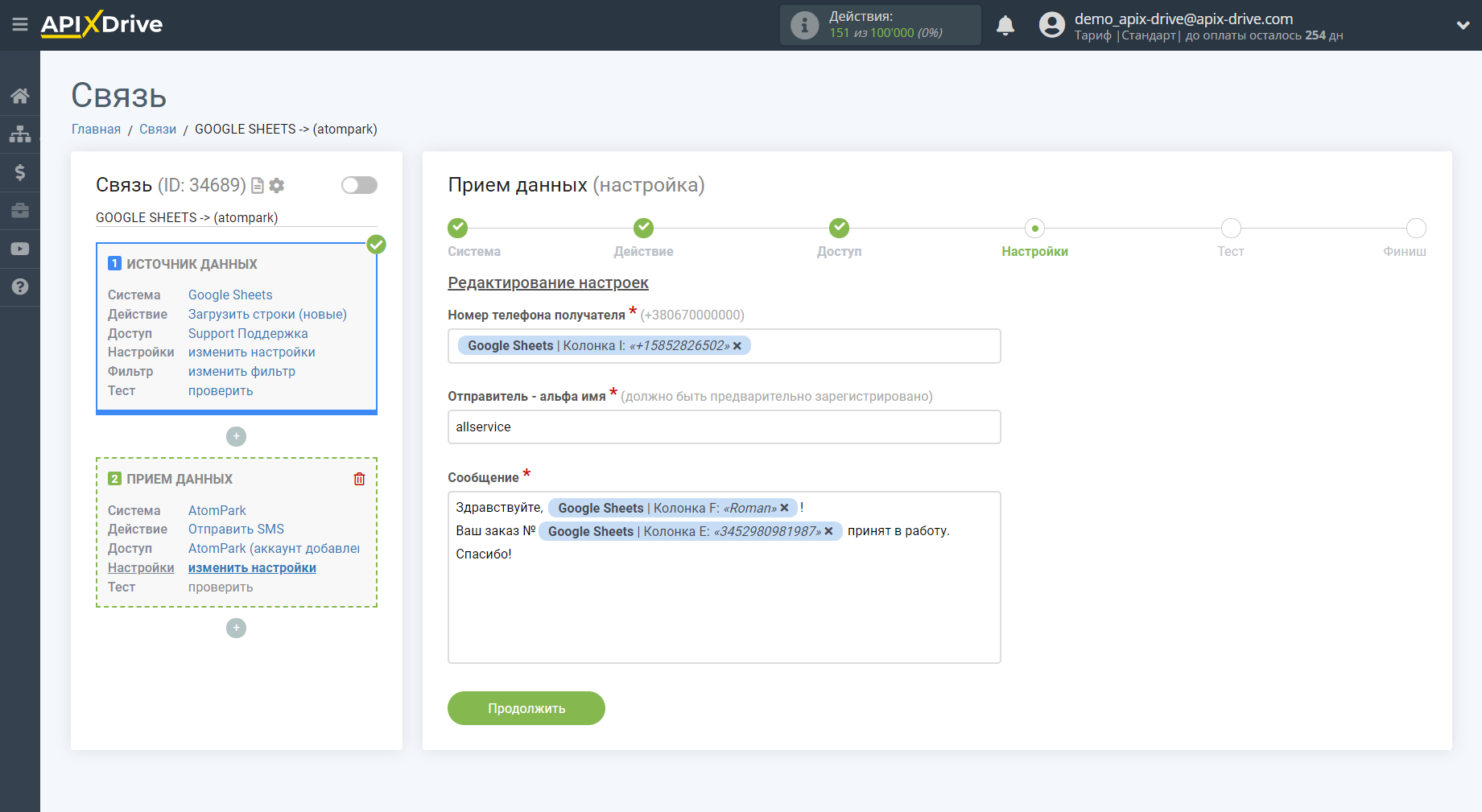Click source изменить настройки link
This screenshot has height=812, width=1482.
(252, 352)
